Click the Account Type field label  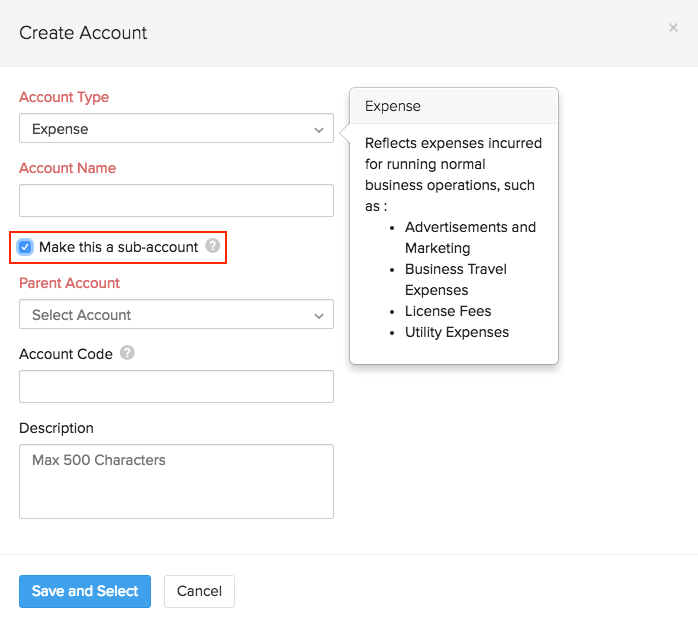click(x=64, y=97)
